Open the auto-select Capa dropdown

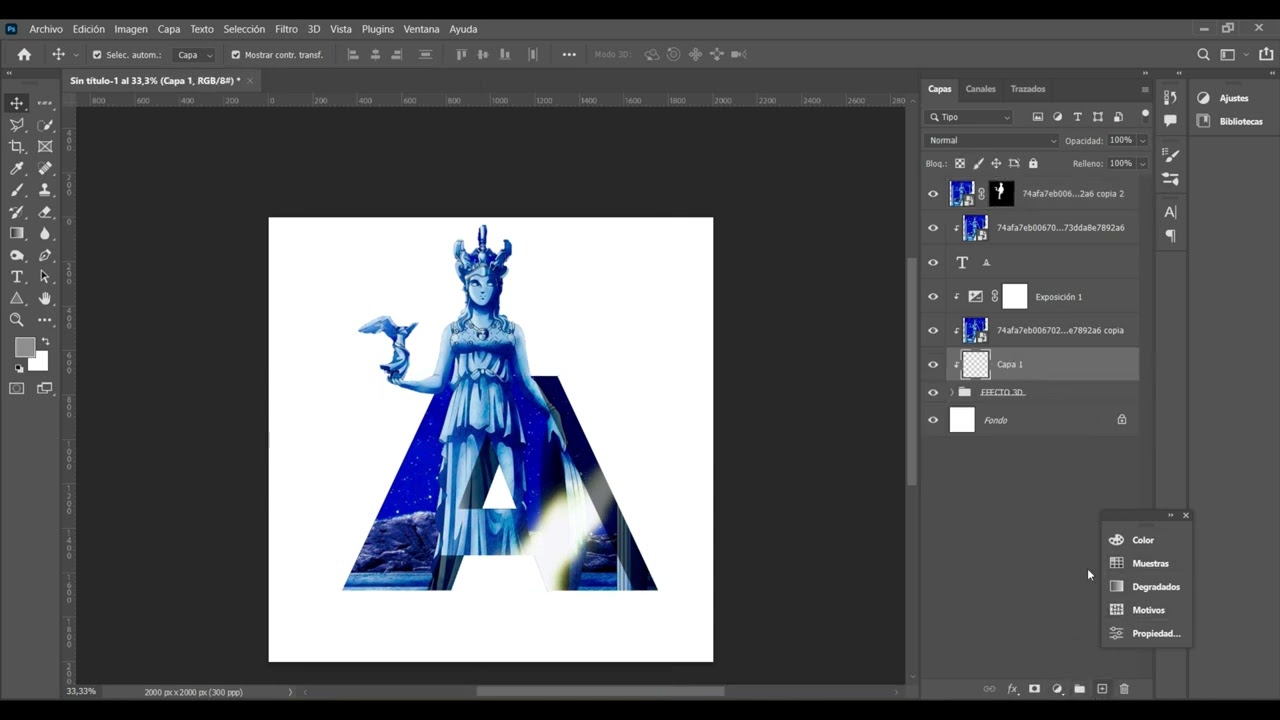click(194, 55)
